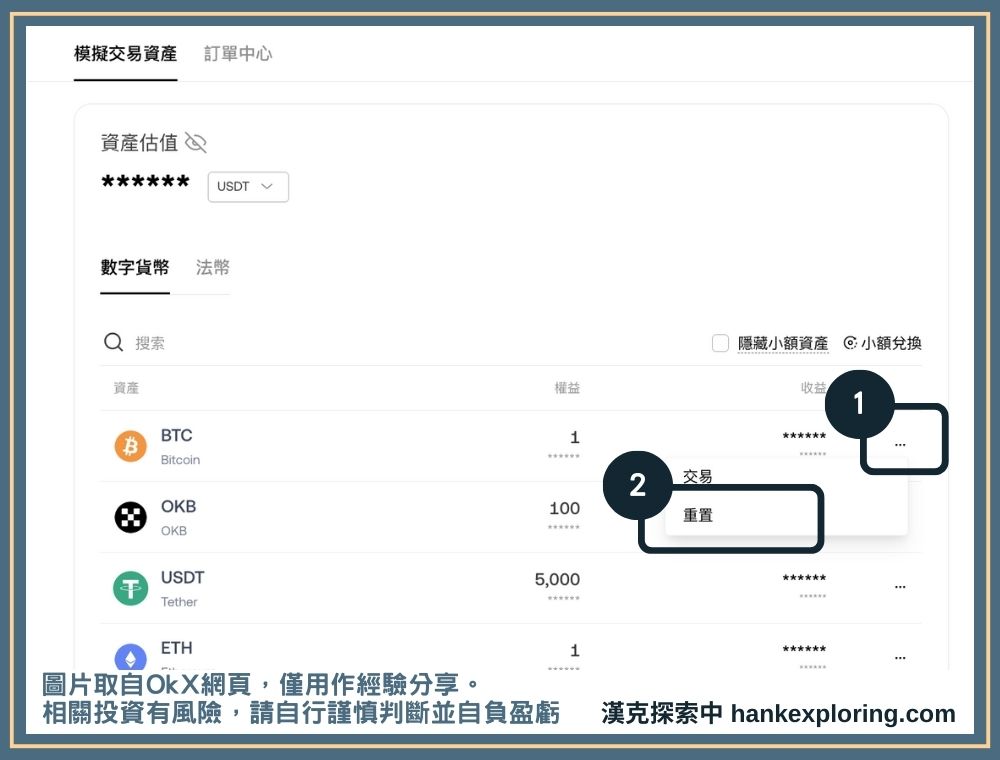Screen dimensions: 1000x760
Task: Click the 權益 column header
Action: coord(567,388)
